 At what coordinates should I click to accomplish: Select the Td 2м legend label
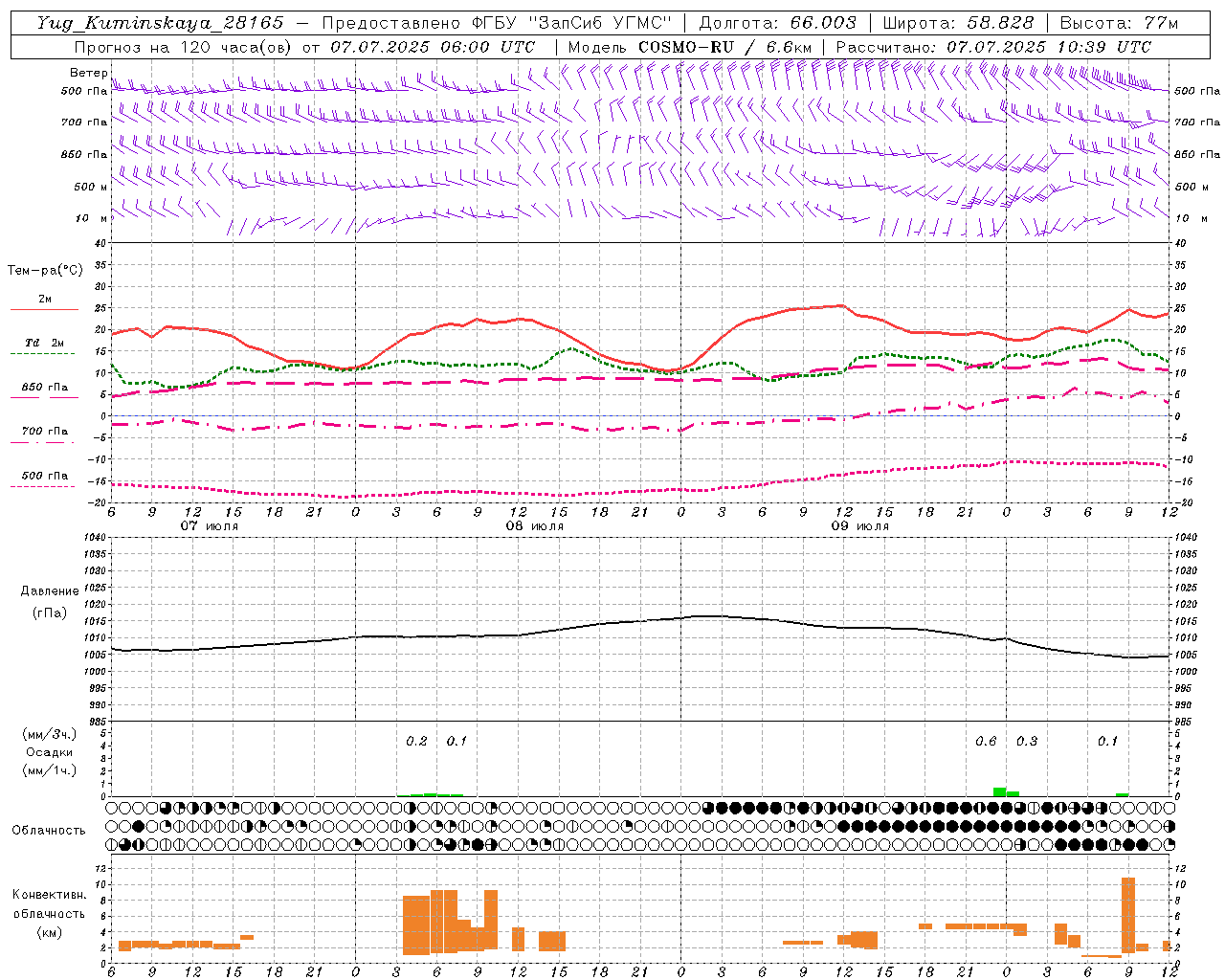(x=44, y=343)
